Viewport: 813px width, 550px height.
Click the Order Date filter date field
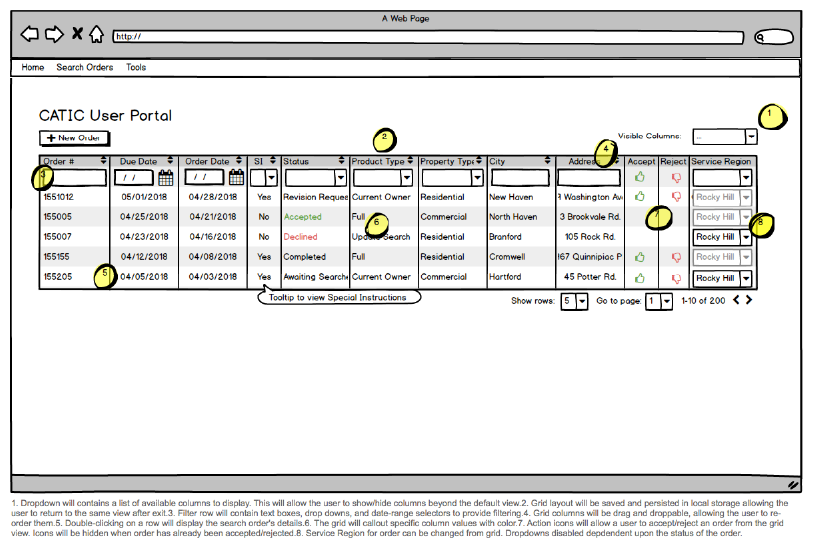click(205, 178)
